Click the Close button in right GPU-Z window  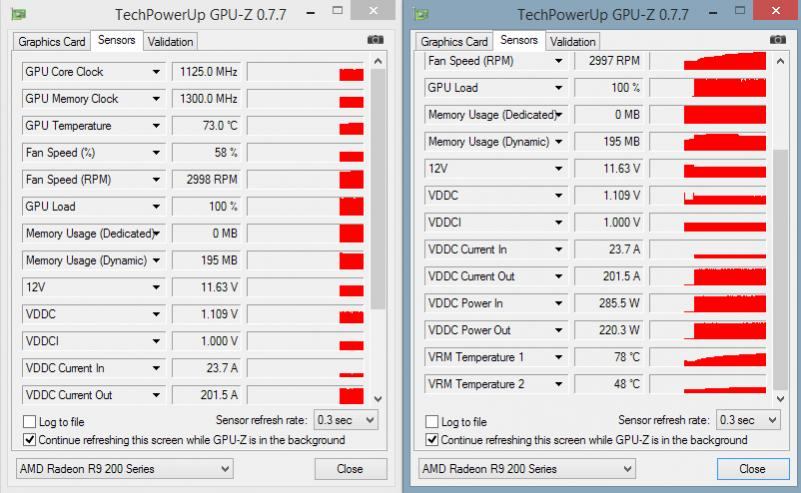753,469
